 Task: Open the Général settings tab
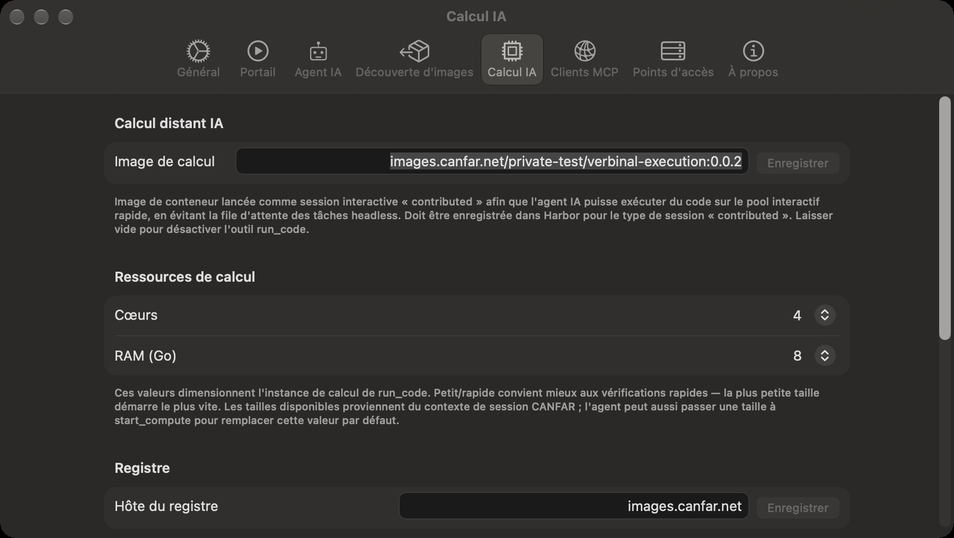198,59
